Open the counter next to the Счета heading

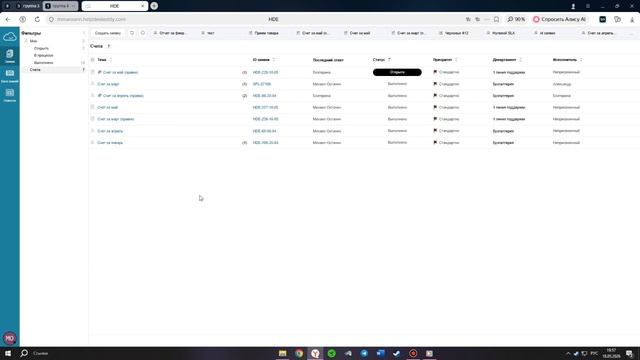(109, 46)
